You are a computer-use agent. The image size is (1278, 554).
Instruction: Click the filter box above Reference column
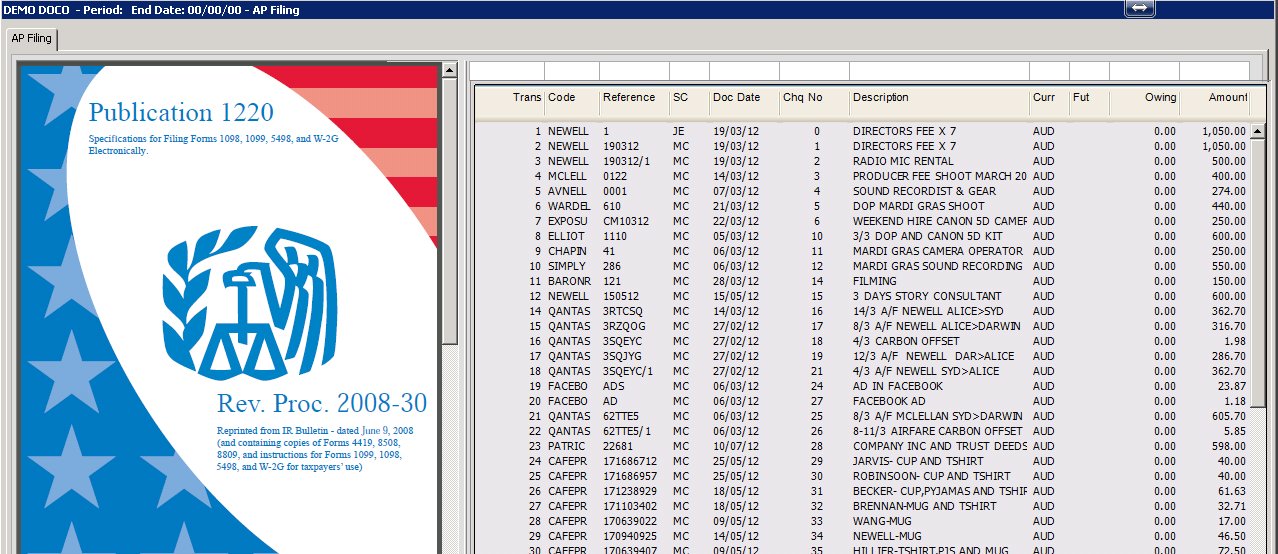635,71
